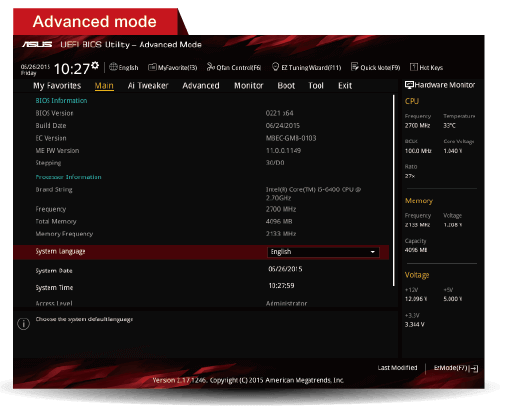Viewport: 505px width, 411px height.
Task: Click the info circle icon
Action: click(23, 324)
